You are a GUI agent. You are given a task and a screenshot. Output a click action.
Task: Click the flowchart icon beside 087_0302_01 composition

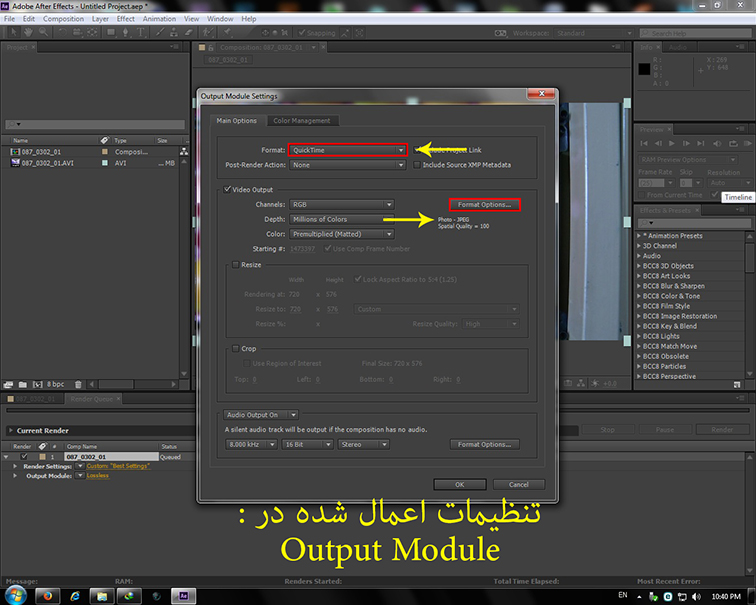(184, 151)
